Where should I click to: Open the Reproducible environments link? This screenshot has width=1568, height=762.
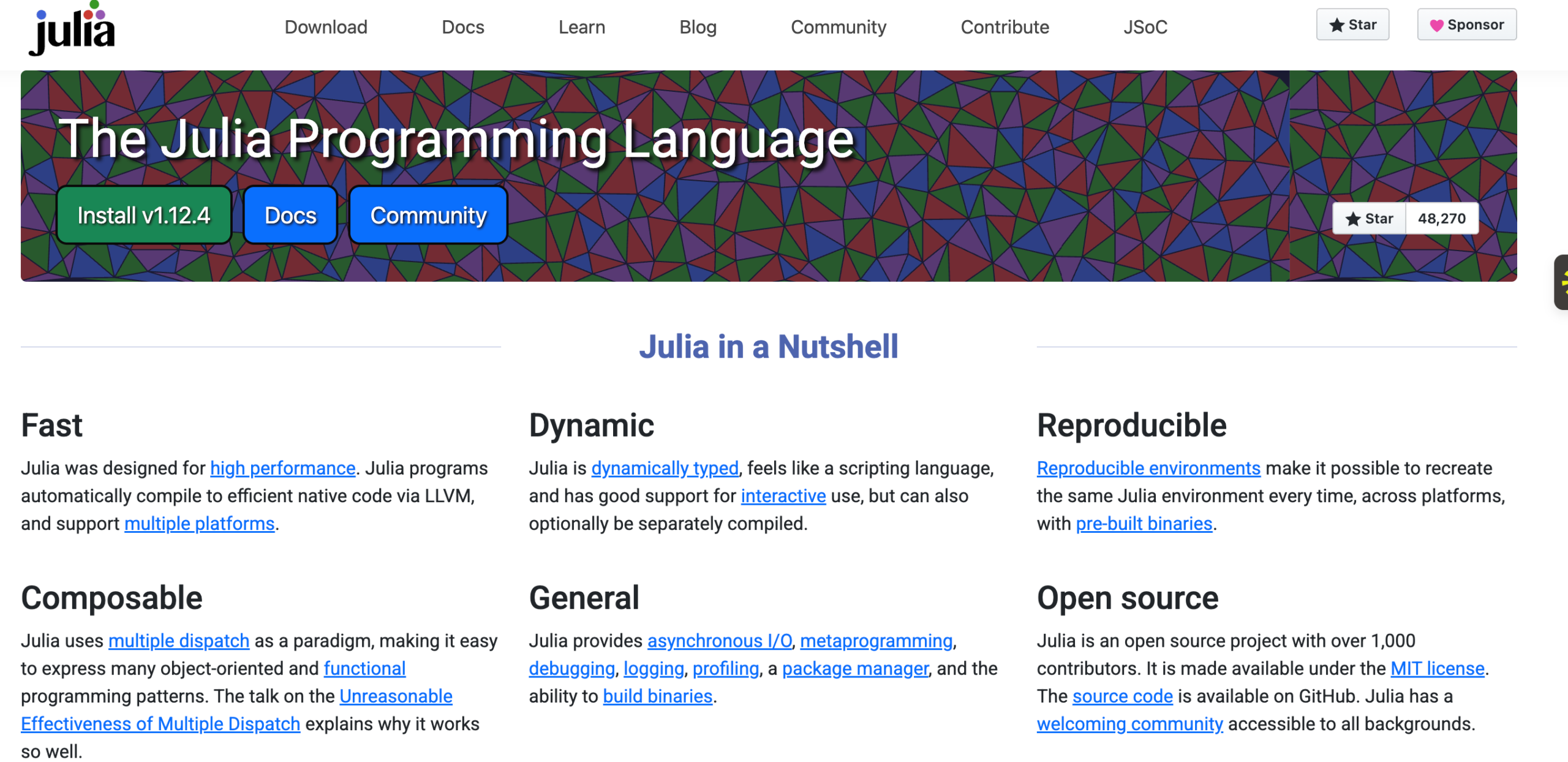click(x=1148, y=468)
